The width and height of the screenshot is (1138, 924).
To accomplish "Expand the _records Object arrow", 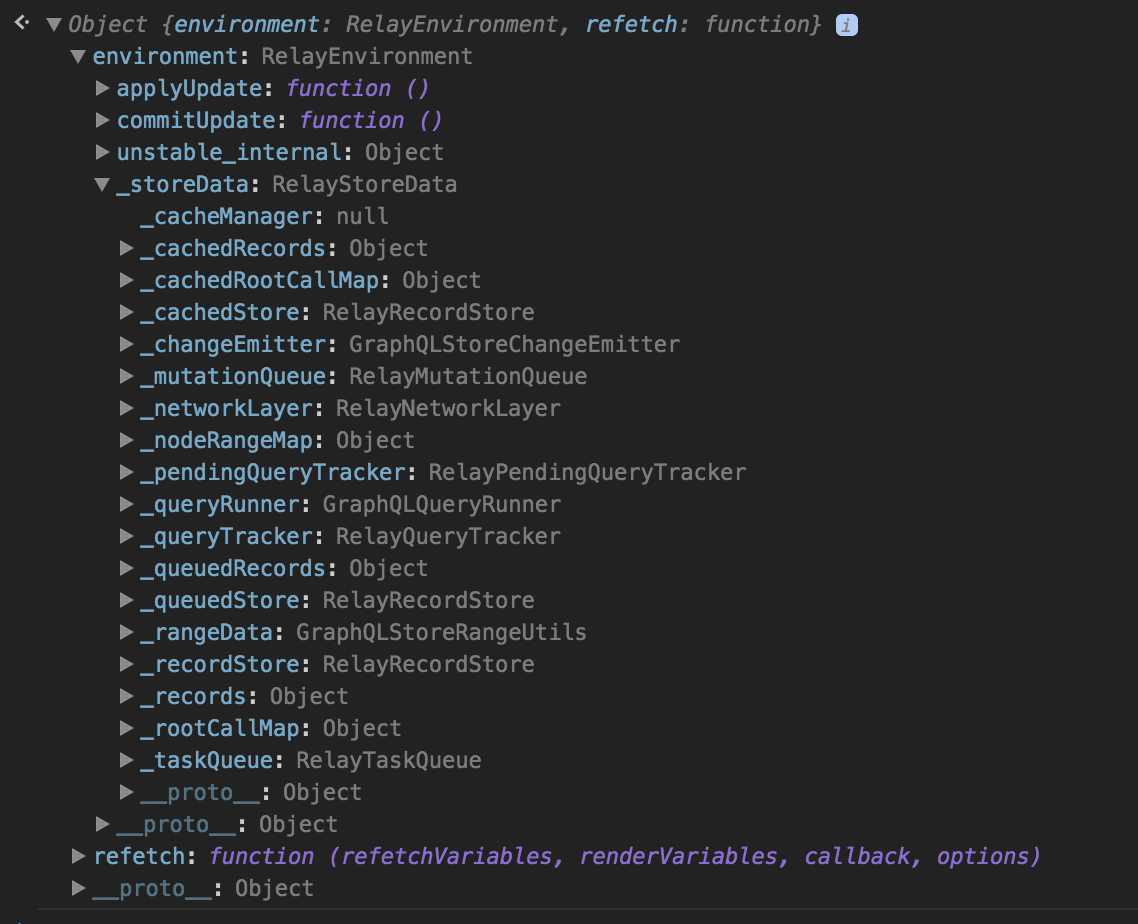I will coord(126,695).
